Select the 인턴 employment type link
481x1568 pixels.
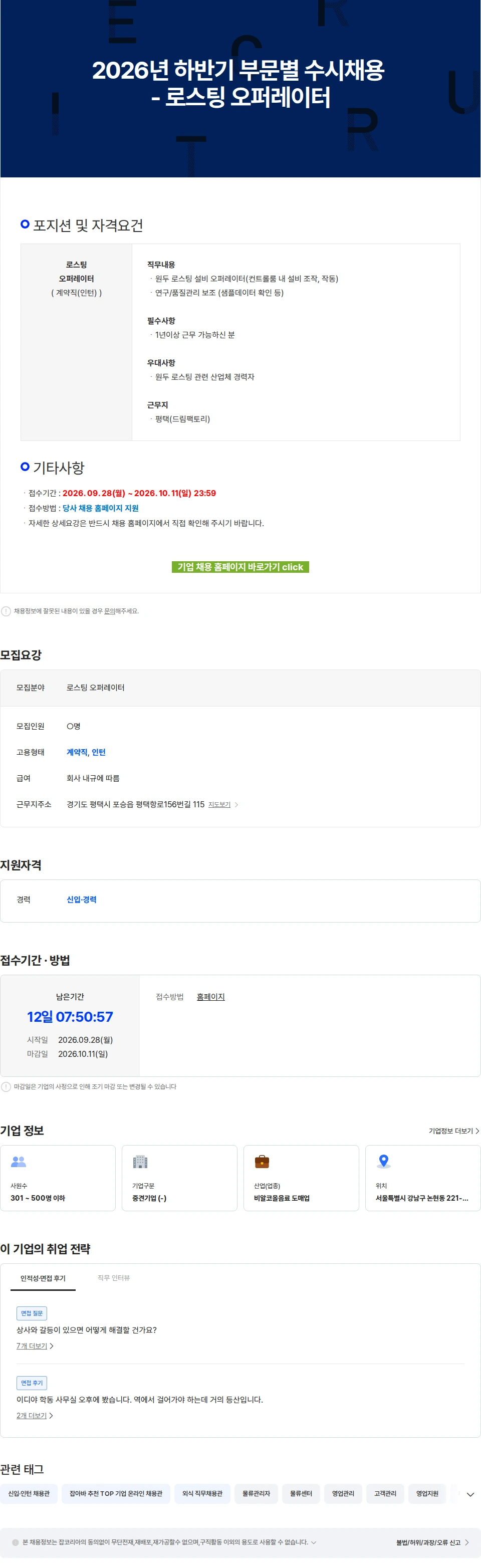point(99,752)
